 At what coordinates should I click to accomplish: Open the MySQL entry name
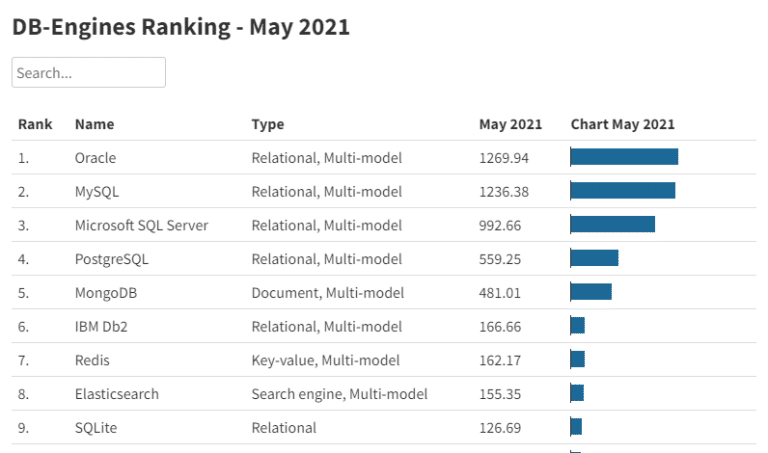pyautogui.click(x=97, y=191)
